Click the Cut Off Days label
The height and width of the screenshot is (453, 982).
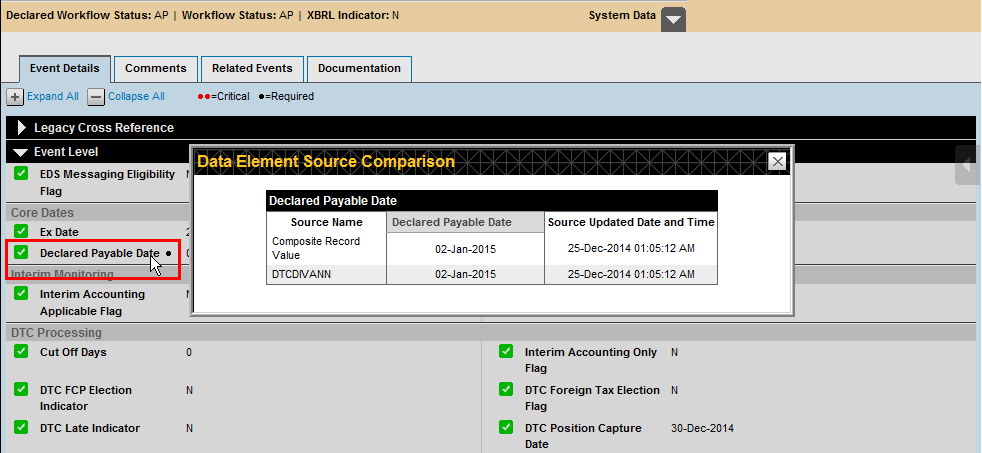[x=73, y=353]
